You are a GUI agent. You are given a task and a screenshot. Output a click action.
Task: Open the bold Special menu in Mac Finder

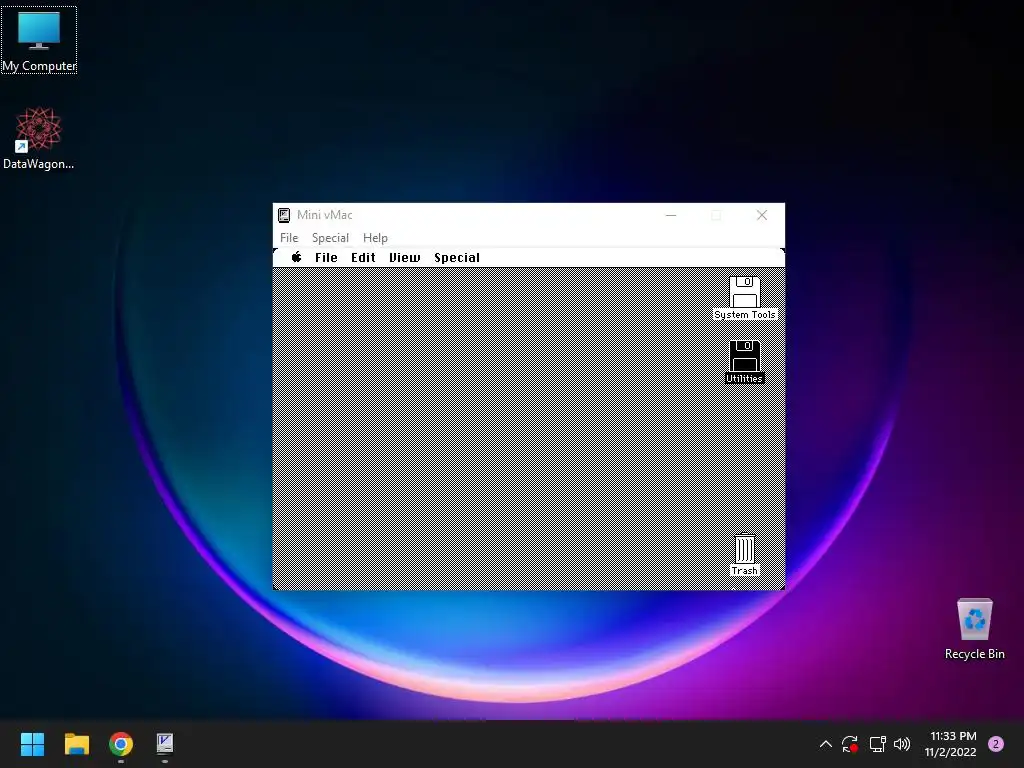pyautogui.click(x=457, y=257)
